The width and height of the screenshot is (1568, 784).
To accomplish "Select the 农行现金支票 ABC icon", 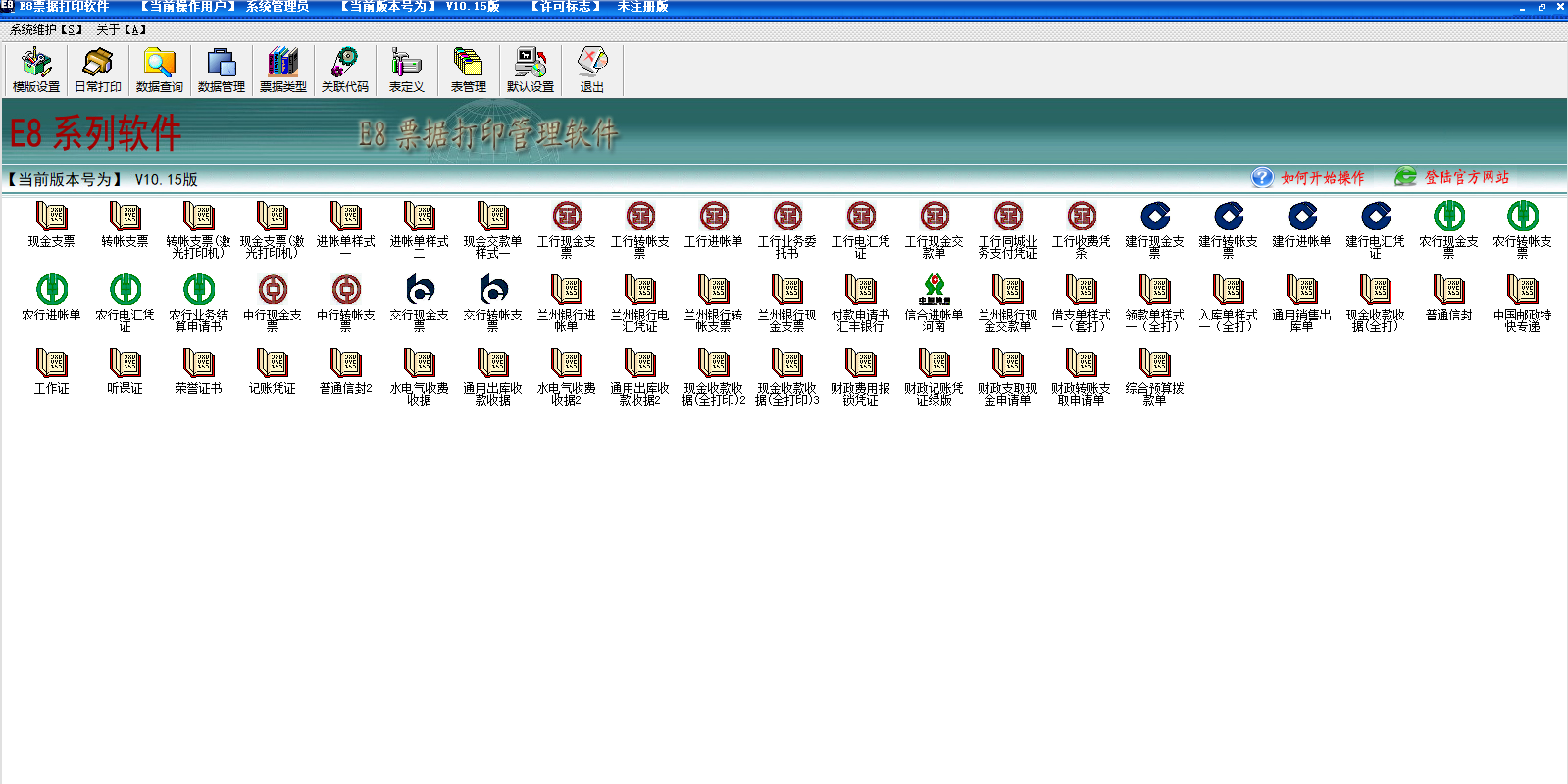I will click(x=1449, y=229).
